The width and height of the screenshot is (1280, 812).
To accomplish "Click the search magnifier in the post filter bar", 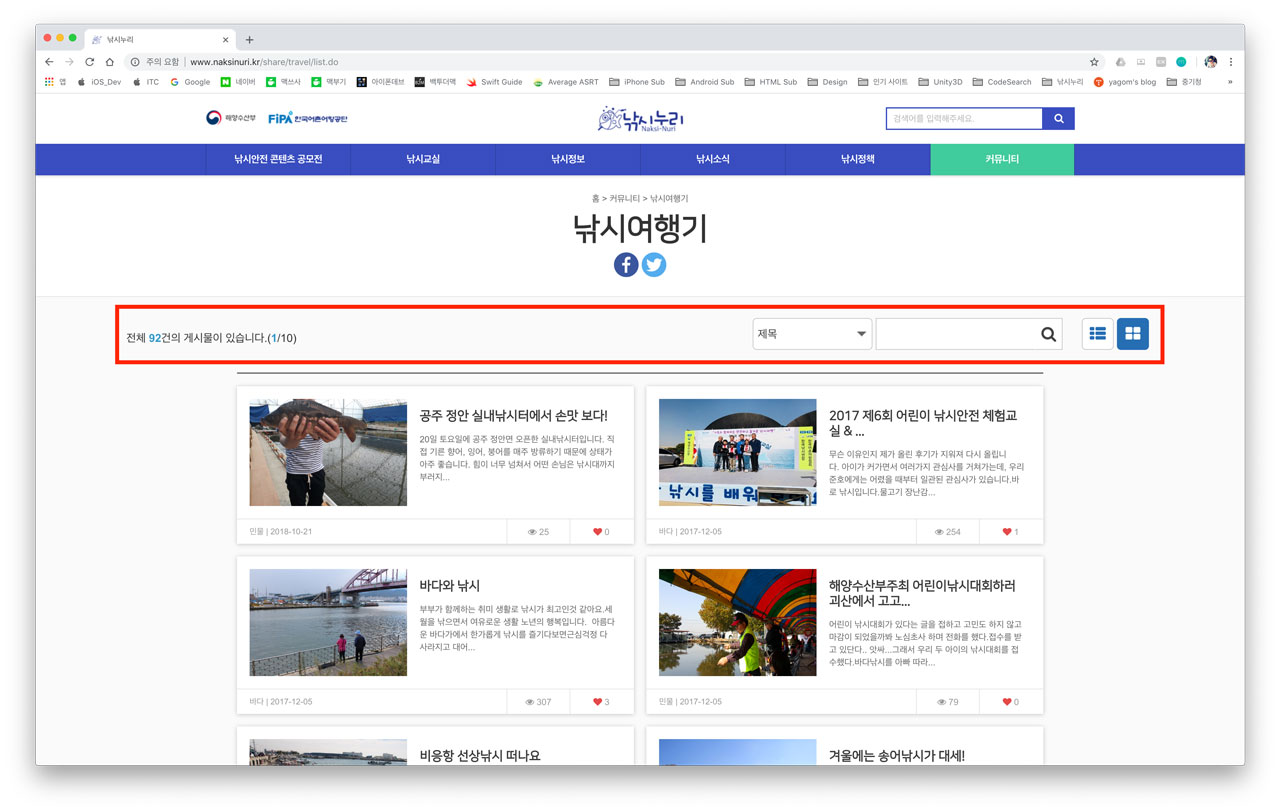I will 1048,333.
